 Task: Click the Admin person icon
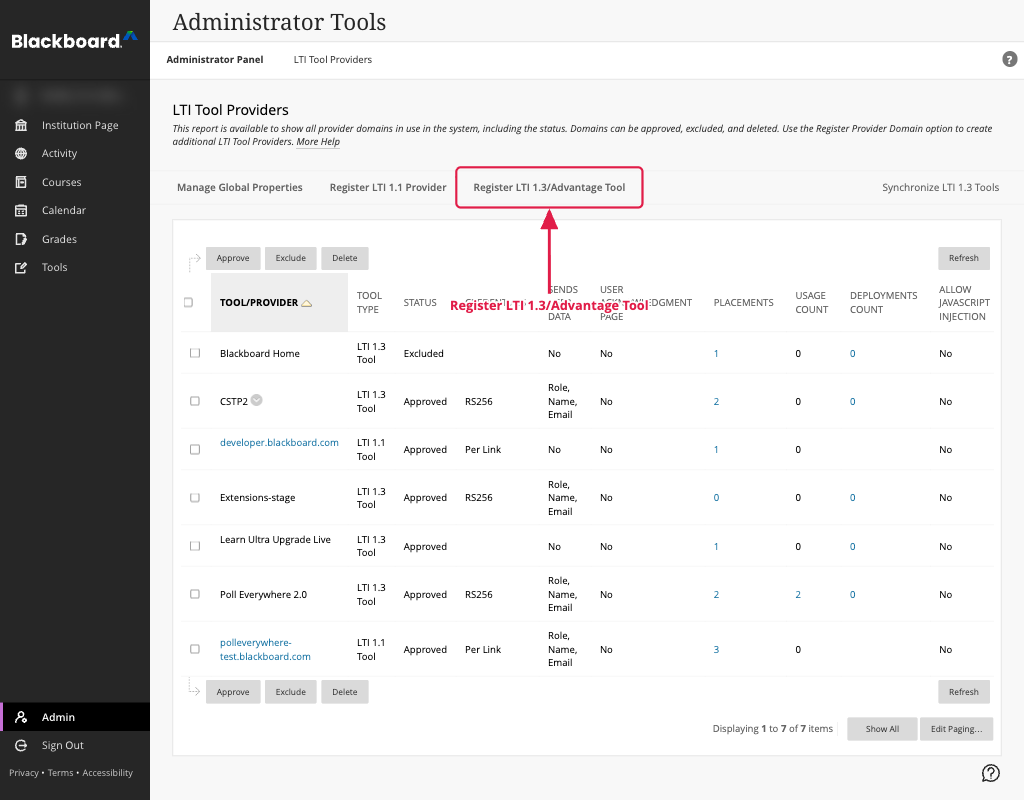(x=21, y=717)
